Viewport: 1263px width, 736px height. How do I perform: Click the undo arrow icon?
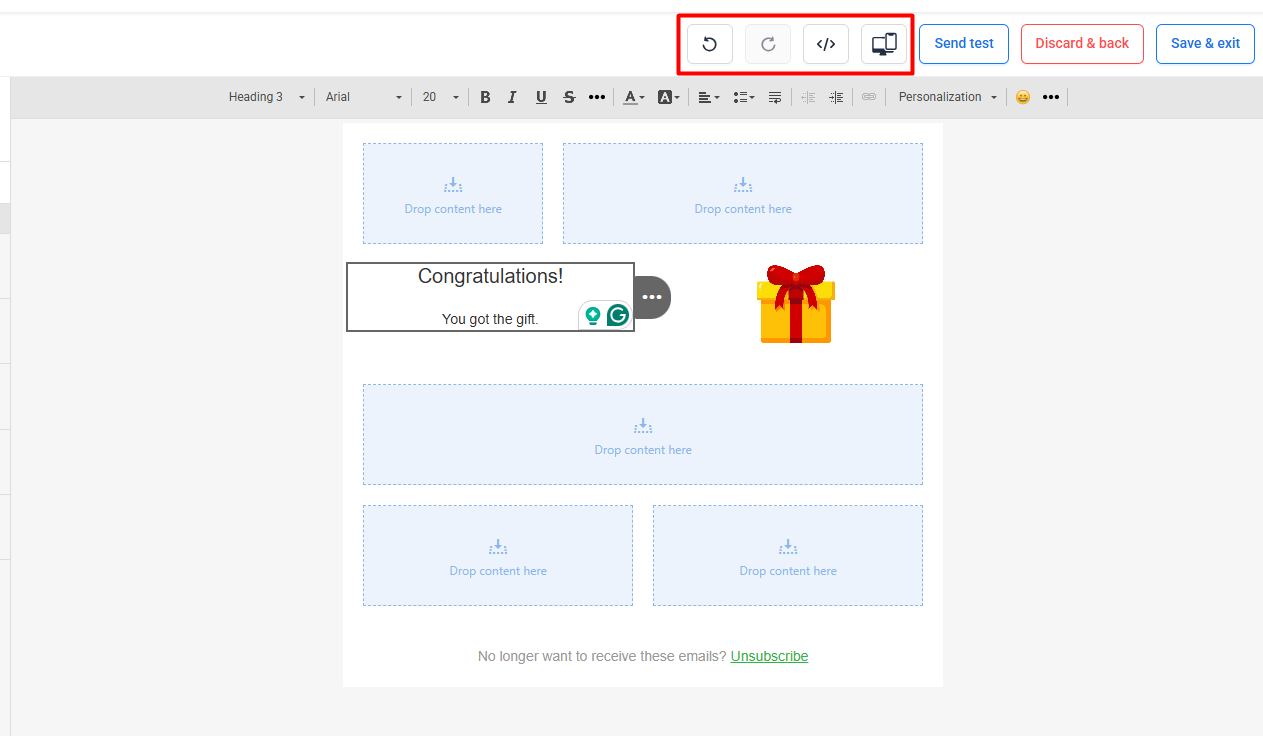(x=710, y=44)
